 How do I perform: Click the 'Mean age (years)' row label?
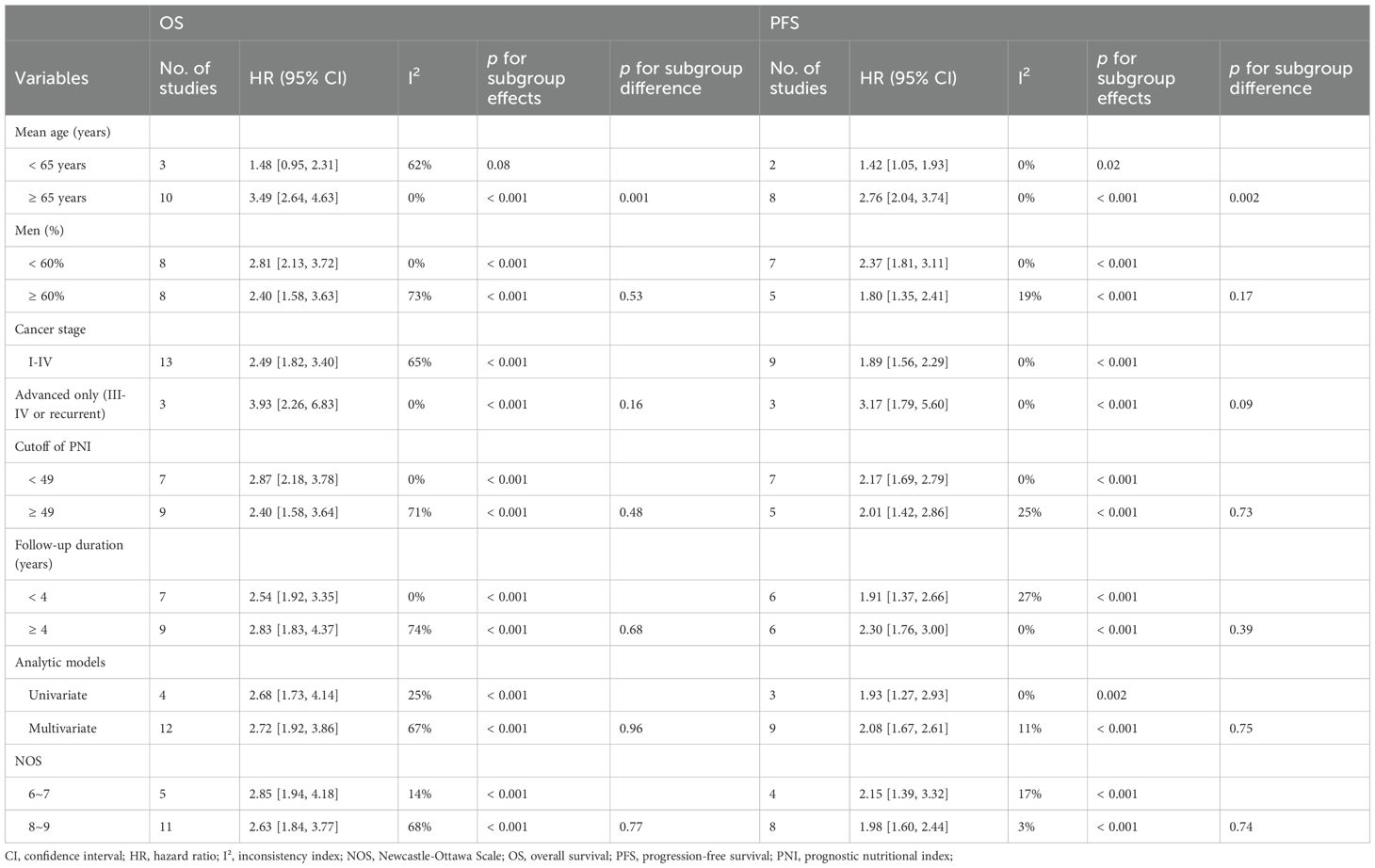[x=62, y=132]
